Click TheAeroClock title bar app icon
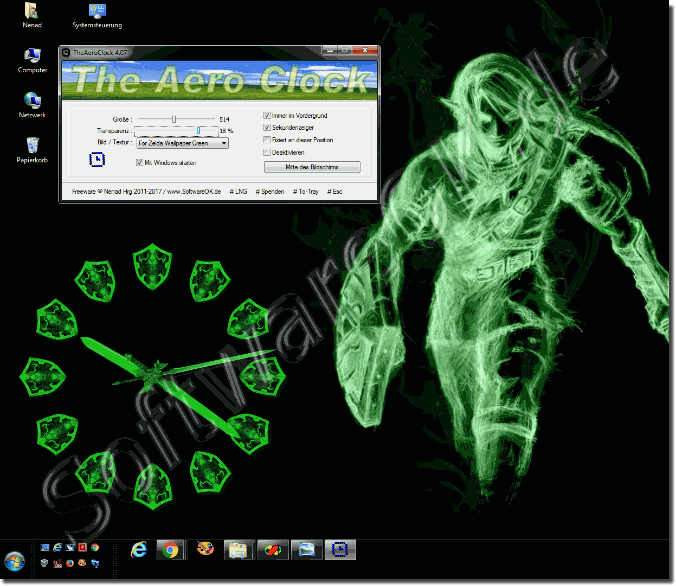 coord(66,53)
